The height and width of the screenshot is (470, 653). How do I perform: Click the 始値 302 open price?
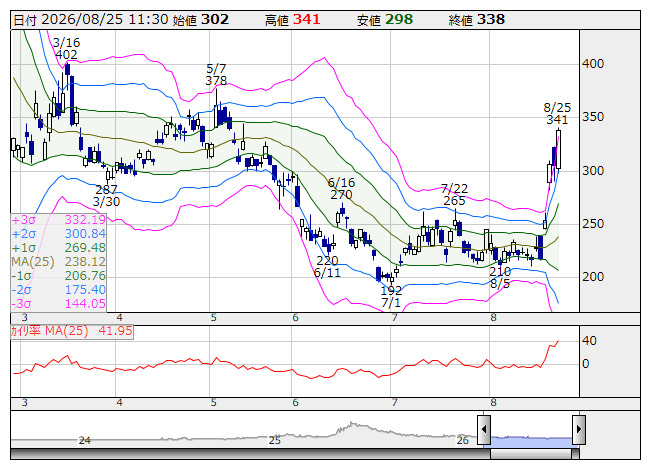point(201,20)
